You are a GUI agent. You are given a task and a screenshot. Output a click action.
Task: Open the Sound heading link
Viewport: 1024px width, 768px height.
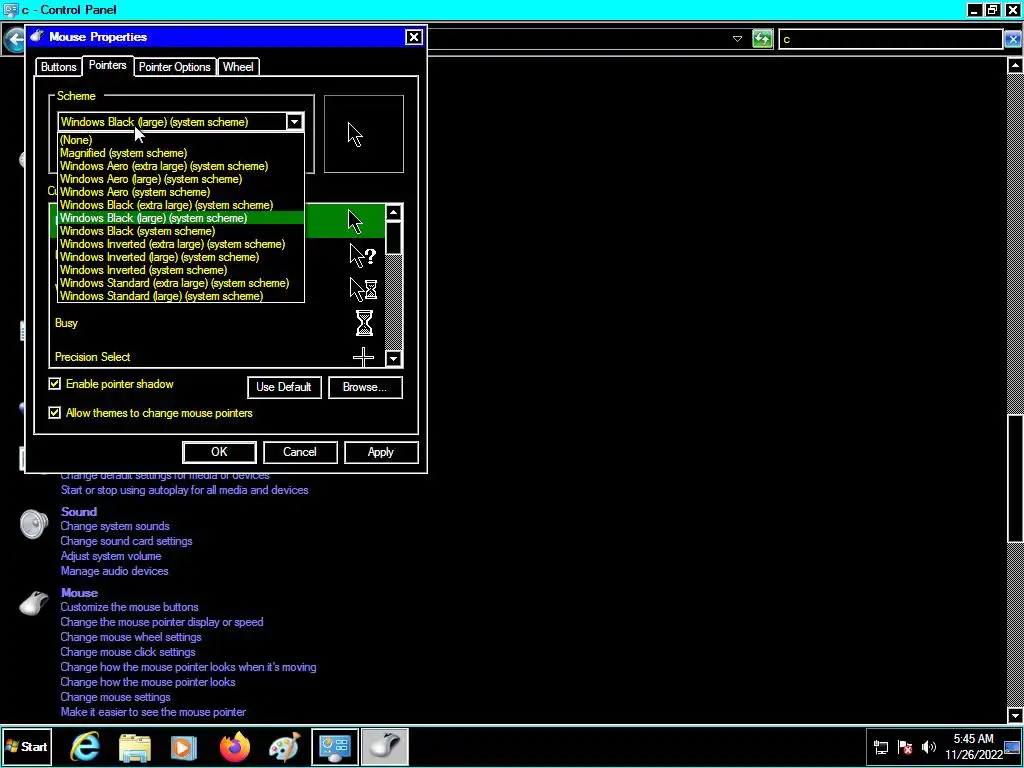79,511
